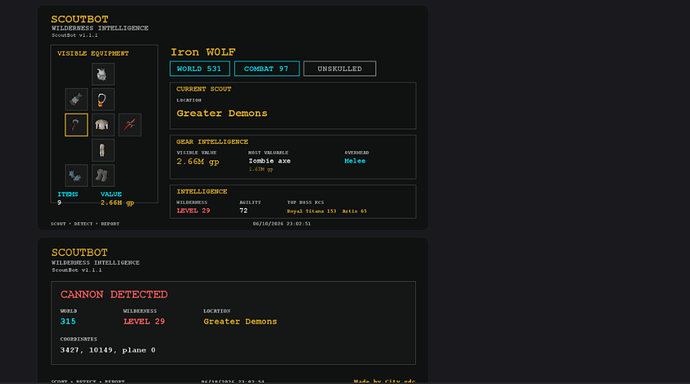
Task: Click the COMBAT 97 badge
Action: 267,69
